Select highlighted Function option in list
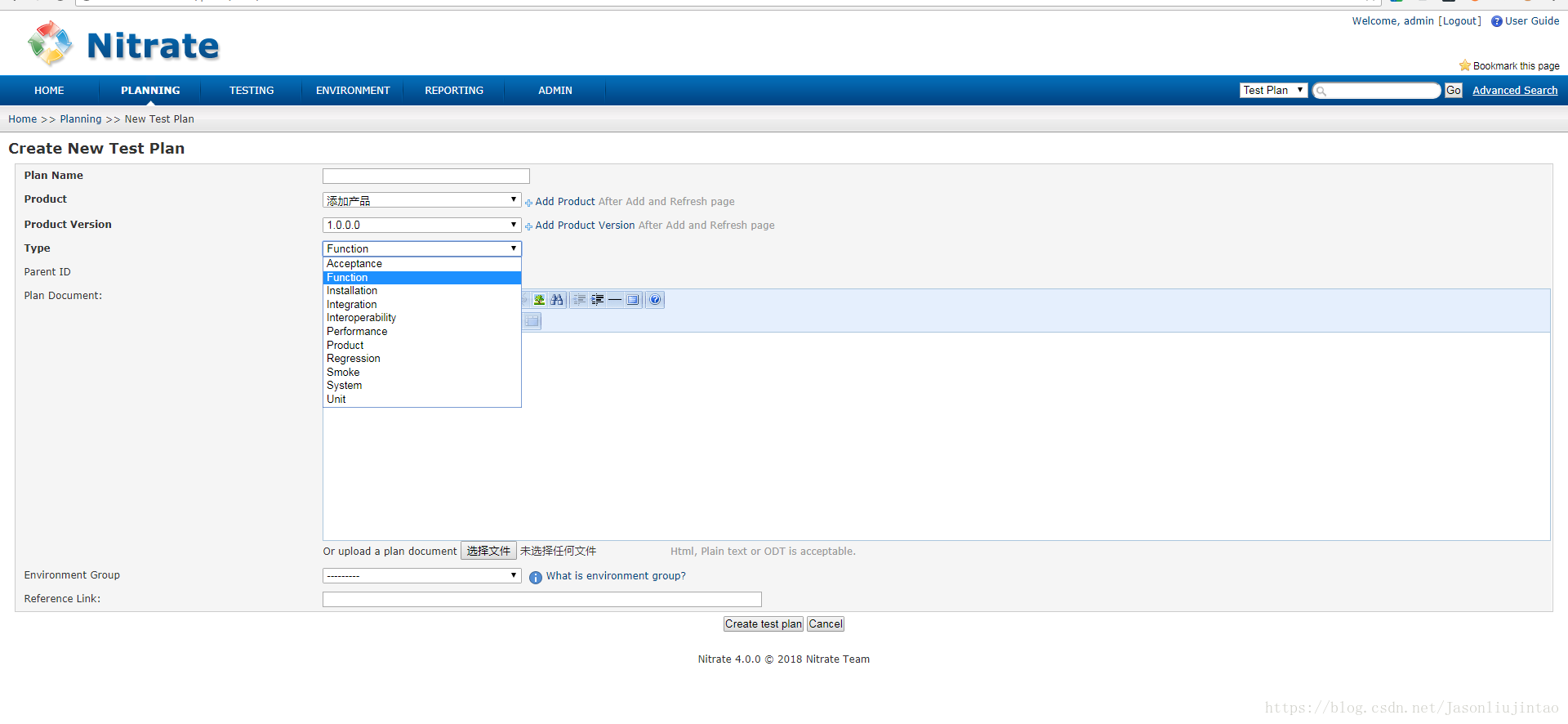The width and height of the screenshot is (1568, 724). pos(421,278)
